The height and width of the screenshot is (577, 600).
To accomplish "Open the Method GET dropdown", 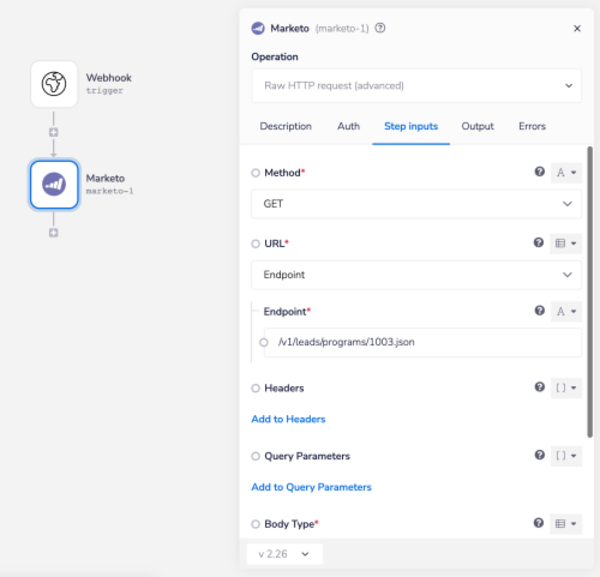I will point(416,204).
